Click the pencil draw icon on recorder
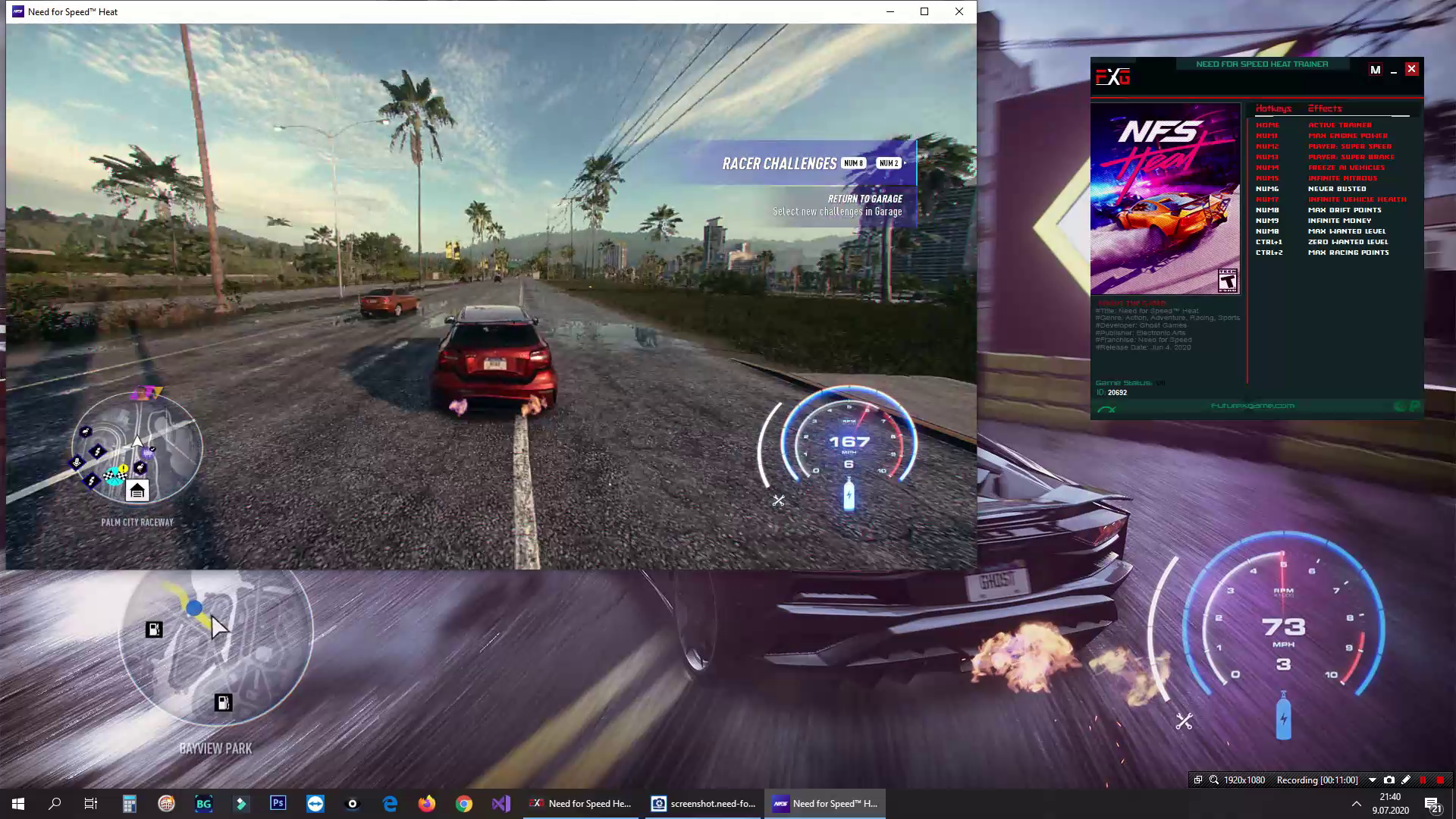Screen dimensions: 1456x819 coord(1406,780)
